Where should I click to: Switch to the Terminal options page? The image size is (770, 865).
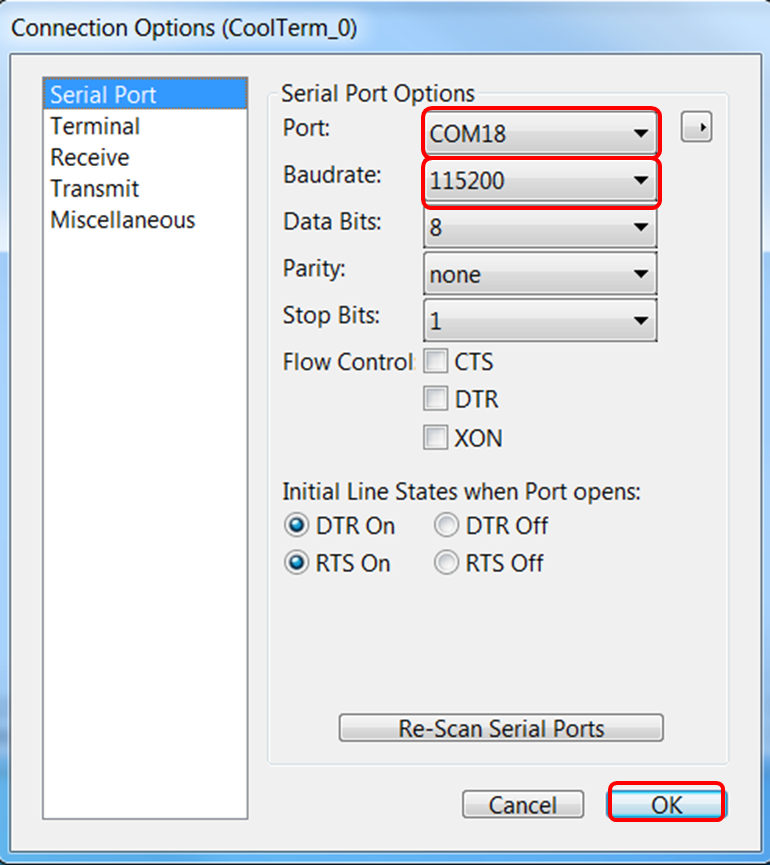(x=95, y=126)
